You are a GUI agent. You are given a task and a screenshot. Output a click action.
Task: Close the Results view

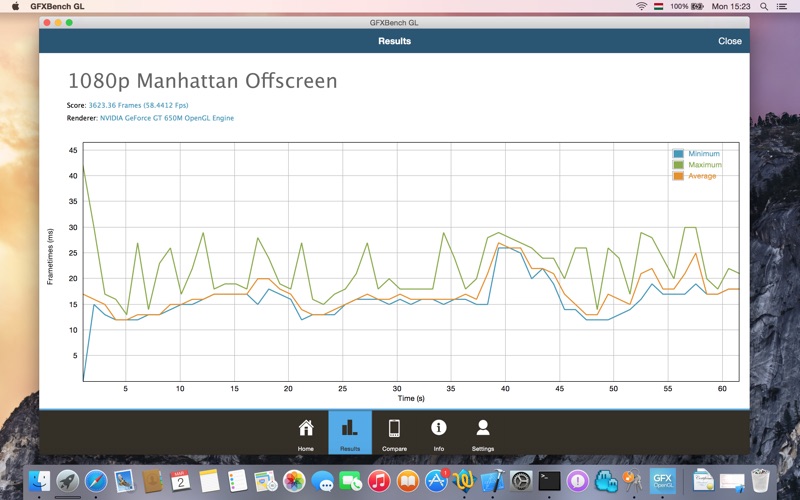[730, 41]
